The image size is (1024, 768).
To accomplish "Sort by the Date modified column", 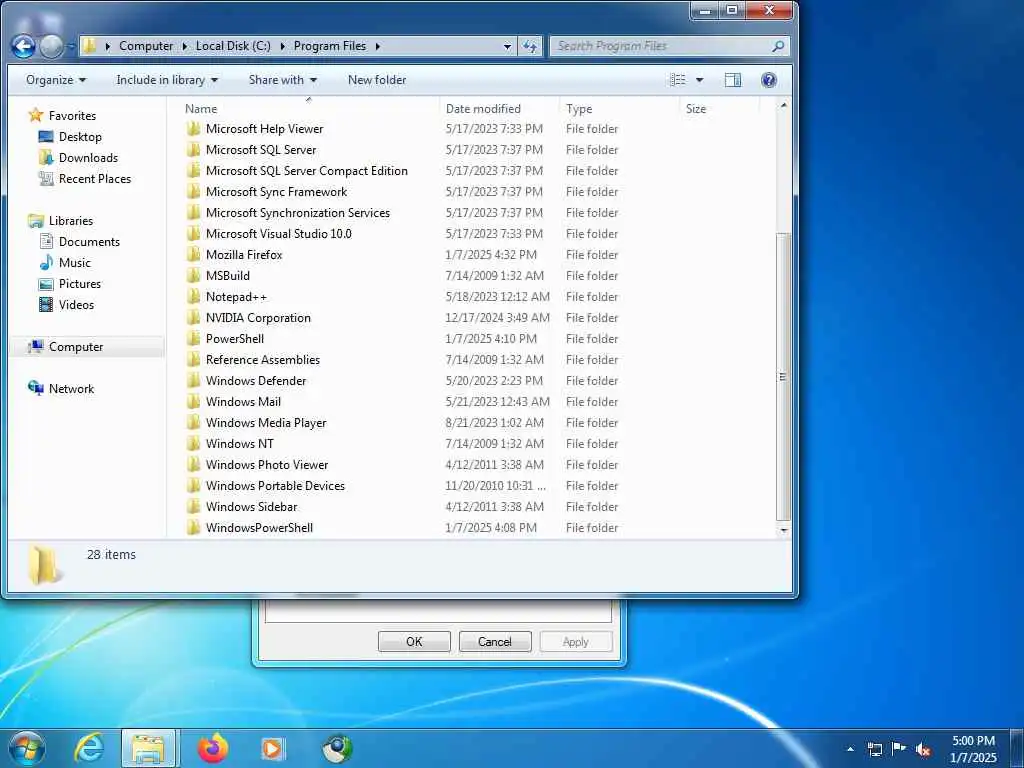I will pos(499,108).
